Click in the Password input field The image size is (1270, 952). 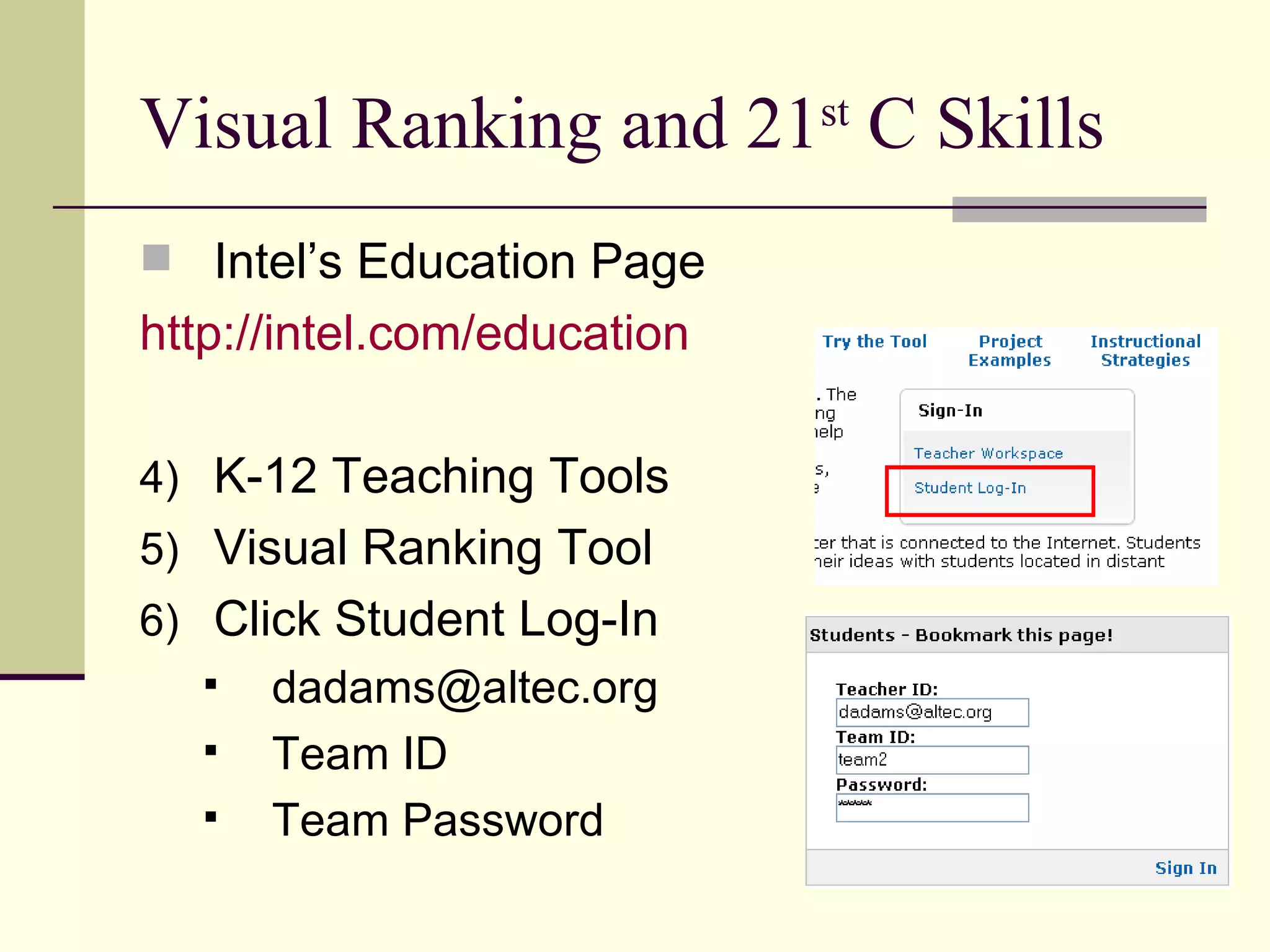(x=932, y=808)
